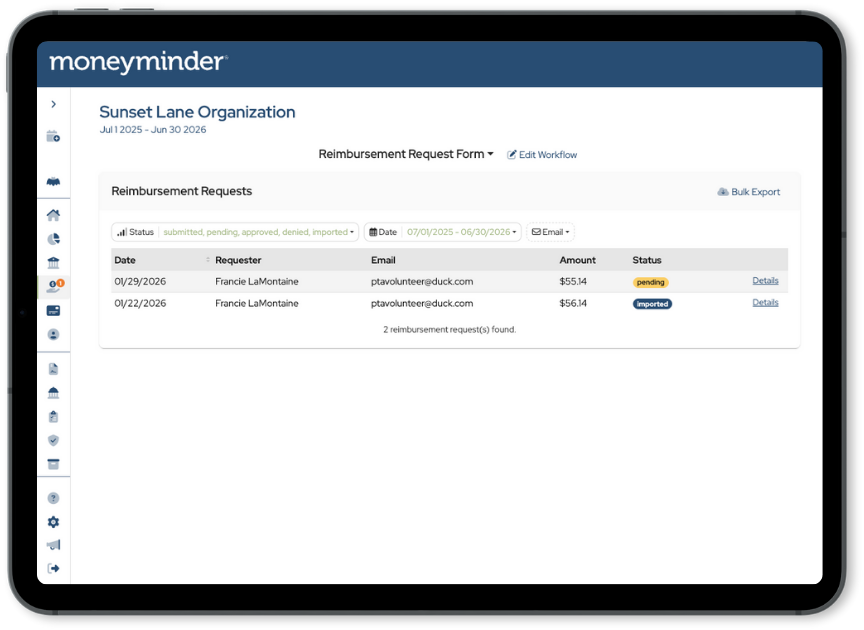Open the pie chart reports icon

53,239
